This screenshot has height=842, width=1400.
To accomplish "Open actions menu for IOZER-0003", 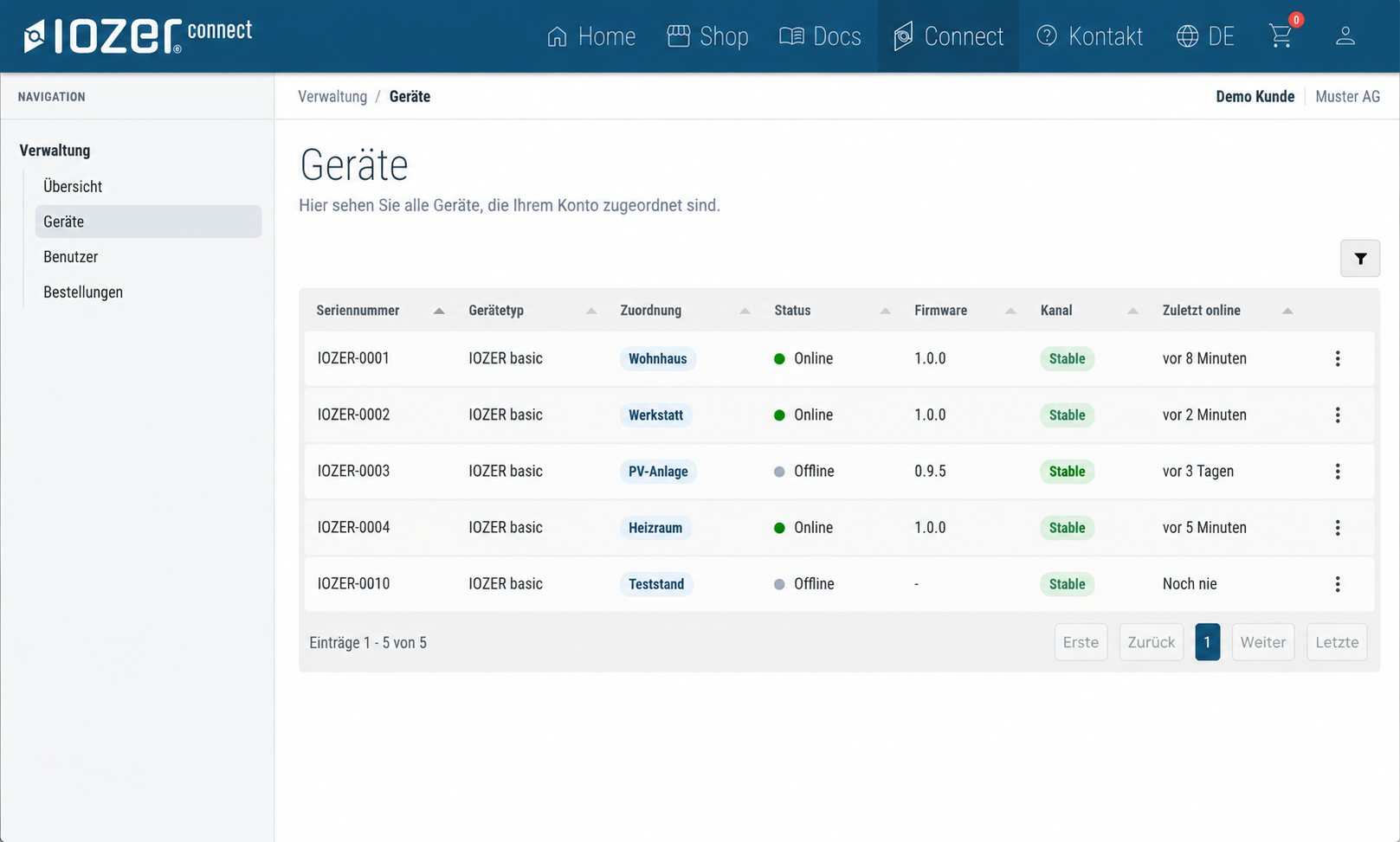I will tap(1338, 471).
